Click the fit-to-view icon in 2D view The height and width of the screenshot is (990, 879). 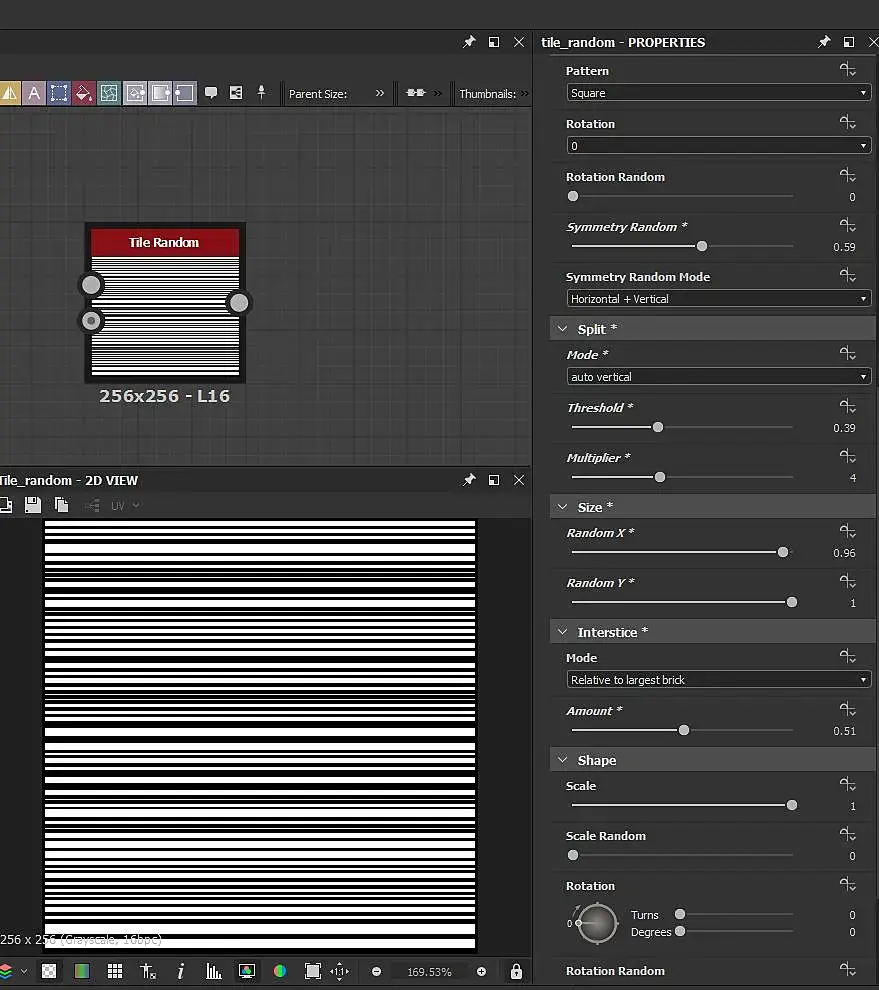click(312, 971)
